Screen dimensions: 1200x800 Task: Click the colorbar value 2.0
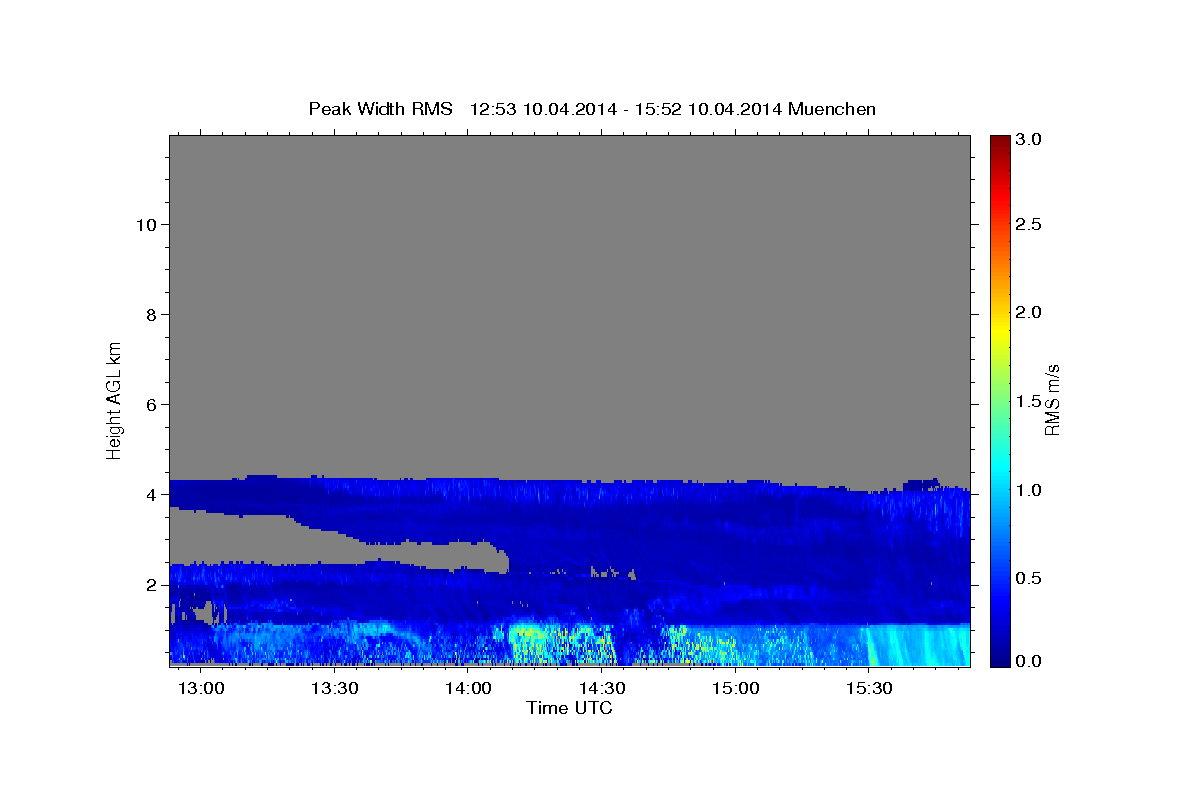pos(1031,313)
